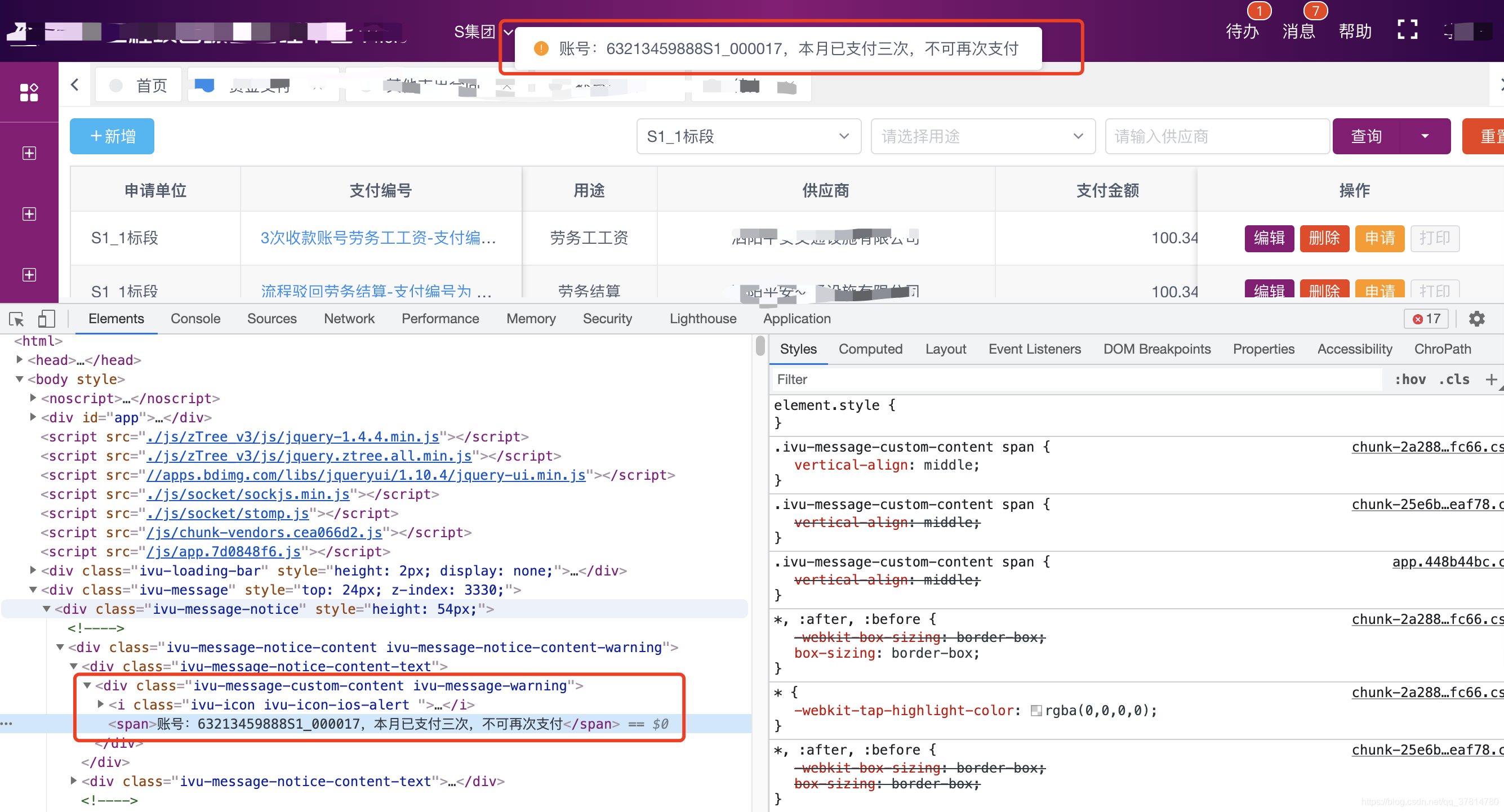Click the new style rule plus icon
The height and width of the screenshot is (812, 1504).
pyautogui.click(x=1490, y=380)
